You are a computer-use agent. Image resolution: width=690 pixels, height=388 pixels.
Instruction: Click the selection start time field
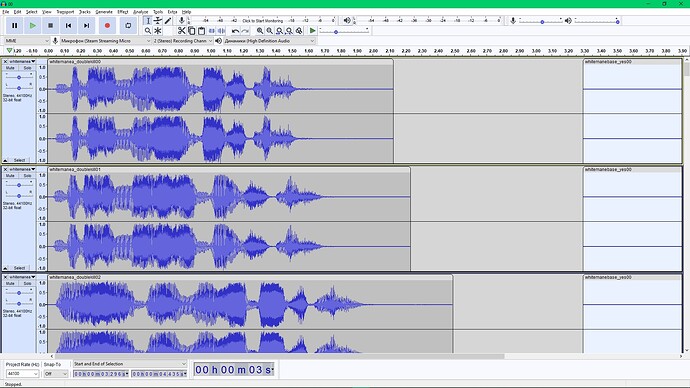[x=101, y=373]
